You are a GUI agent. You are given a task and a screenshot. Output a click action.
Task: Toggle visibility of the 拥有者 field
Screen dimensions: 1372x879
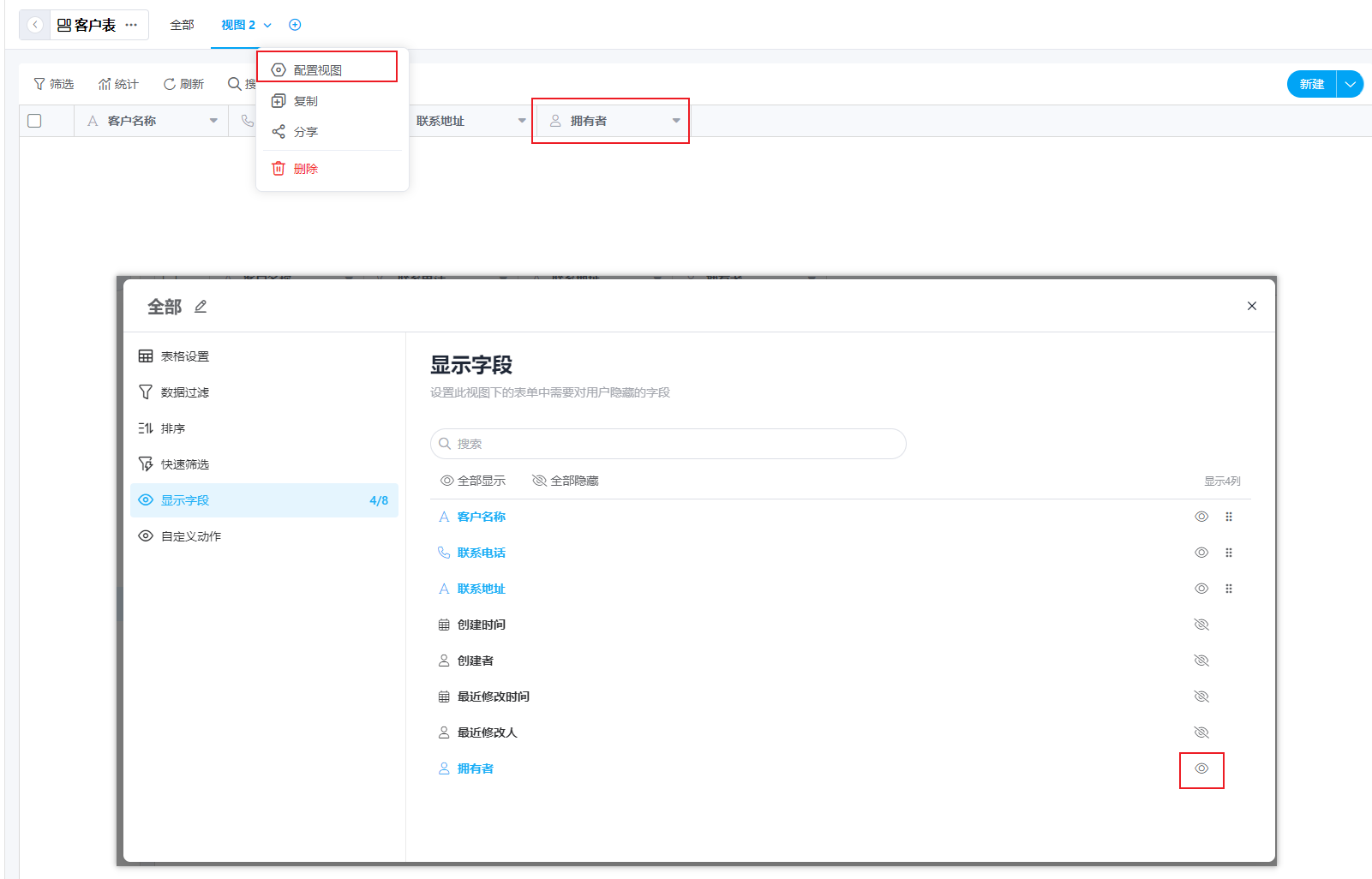click(x=1201, y=768)
